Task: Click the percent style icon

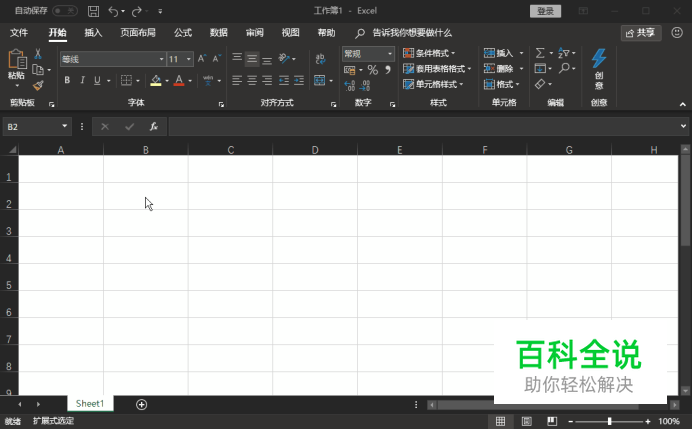Action: click(x=372, y=70)
